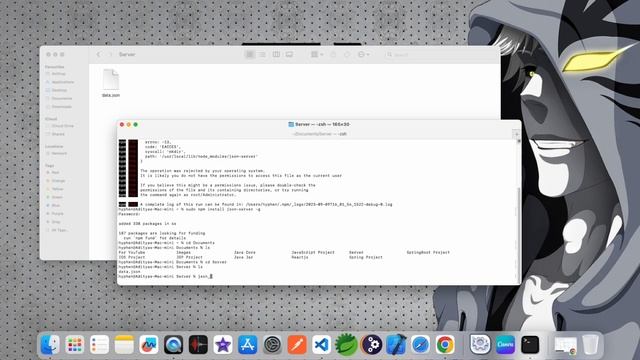Open Voice Memos from the Dock
This screenshot has height=360, width=640.
pyautogui.click(x=198, y=345)
